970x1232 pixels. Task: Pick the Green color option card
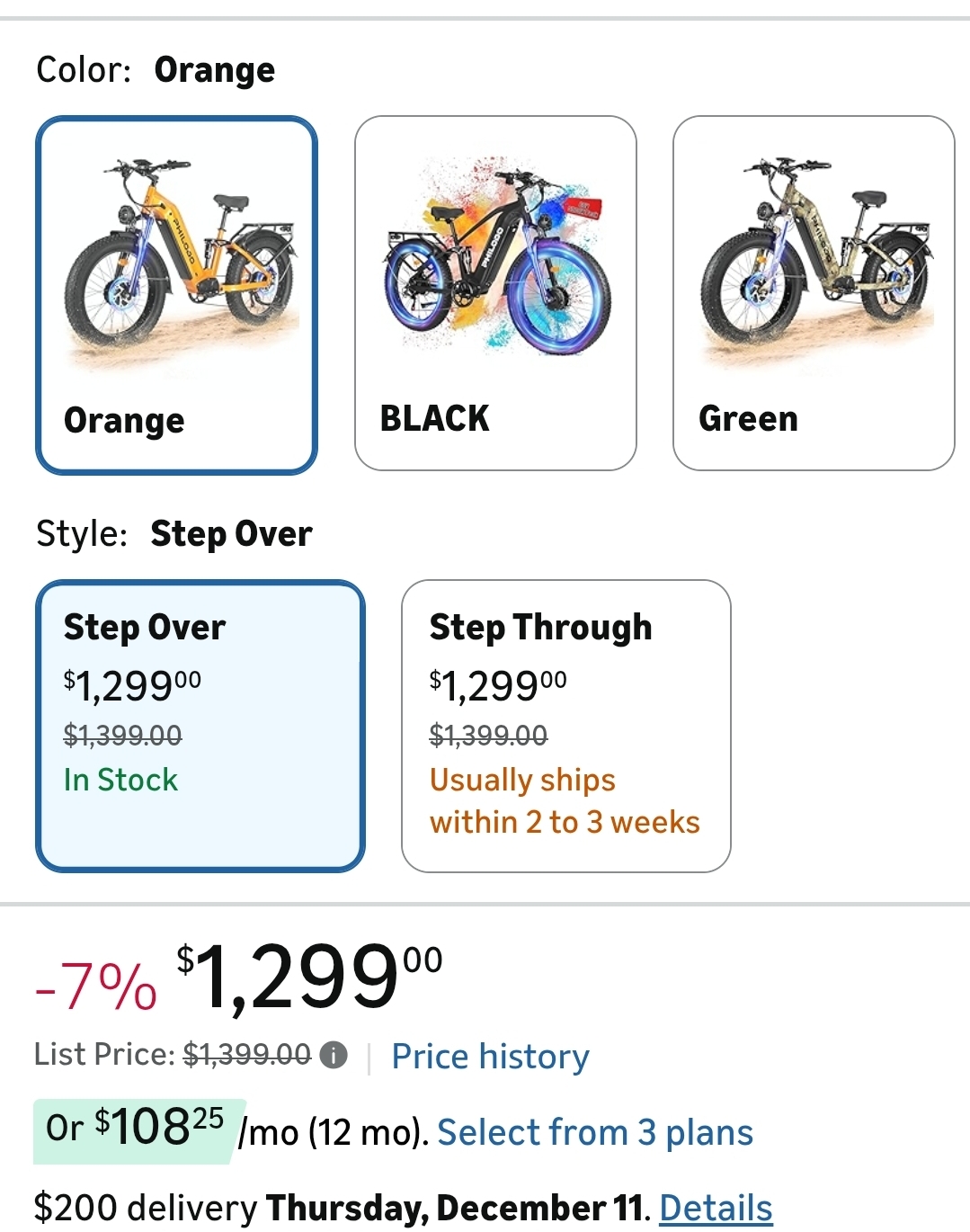814,418
